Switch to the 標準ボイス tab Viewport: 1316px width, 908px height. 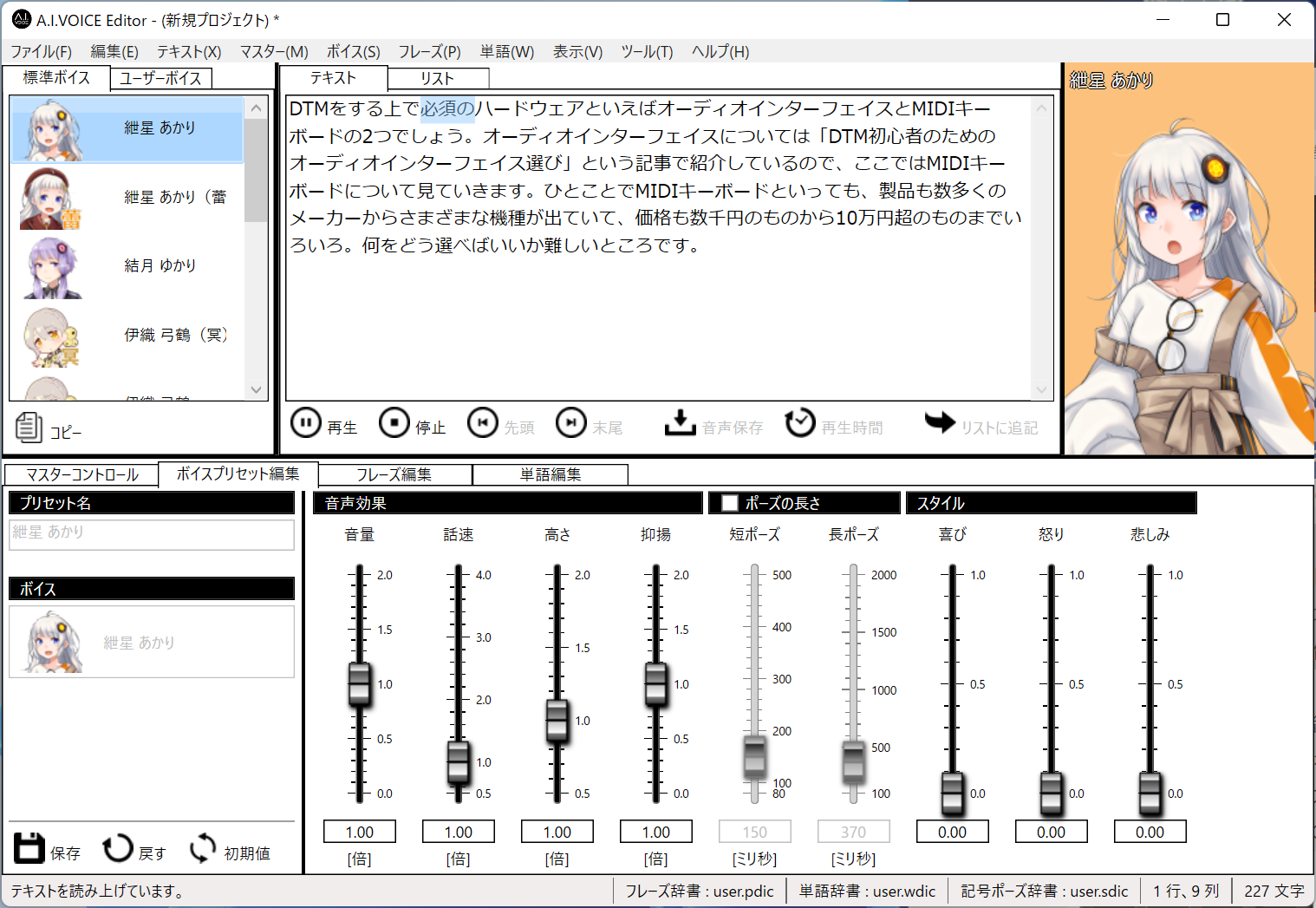56,77
